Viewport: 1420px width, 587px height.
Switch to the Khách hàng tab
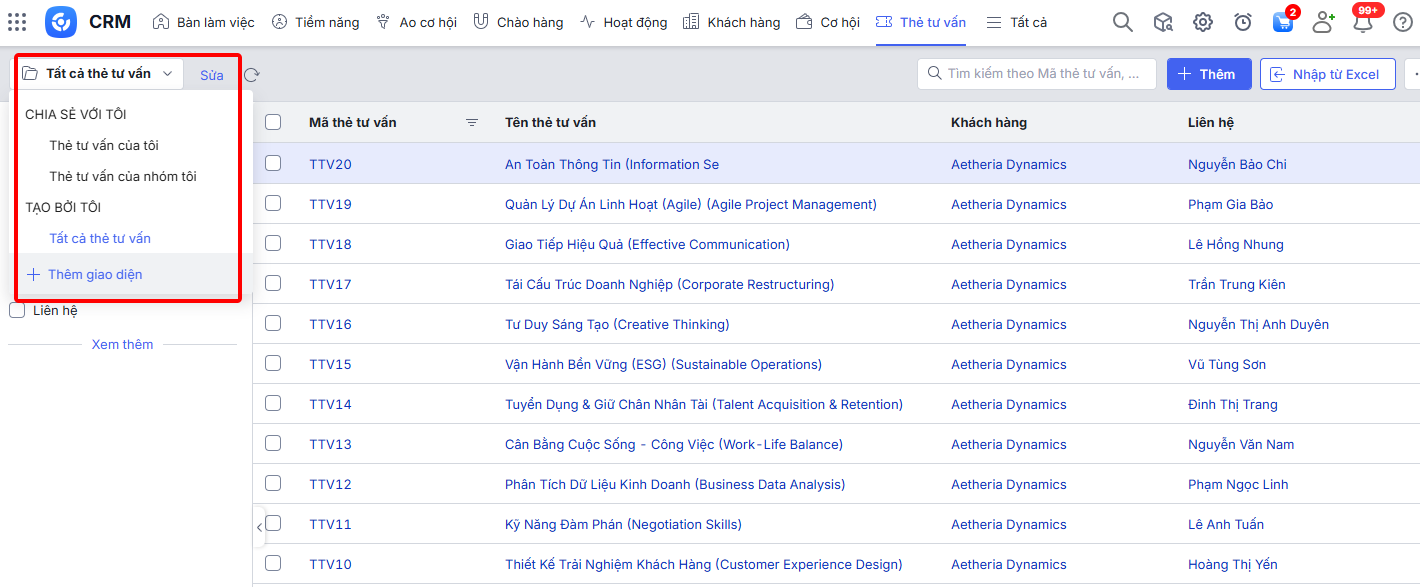pyautogui.click(x=732, y=22)
